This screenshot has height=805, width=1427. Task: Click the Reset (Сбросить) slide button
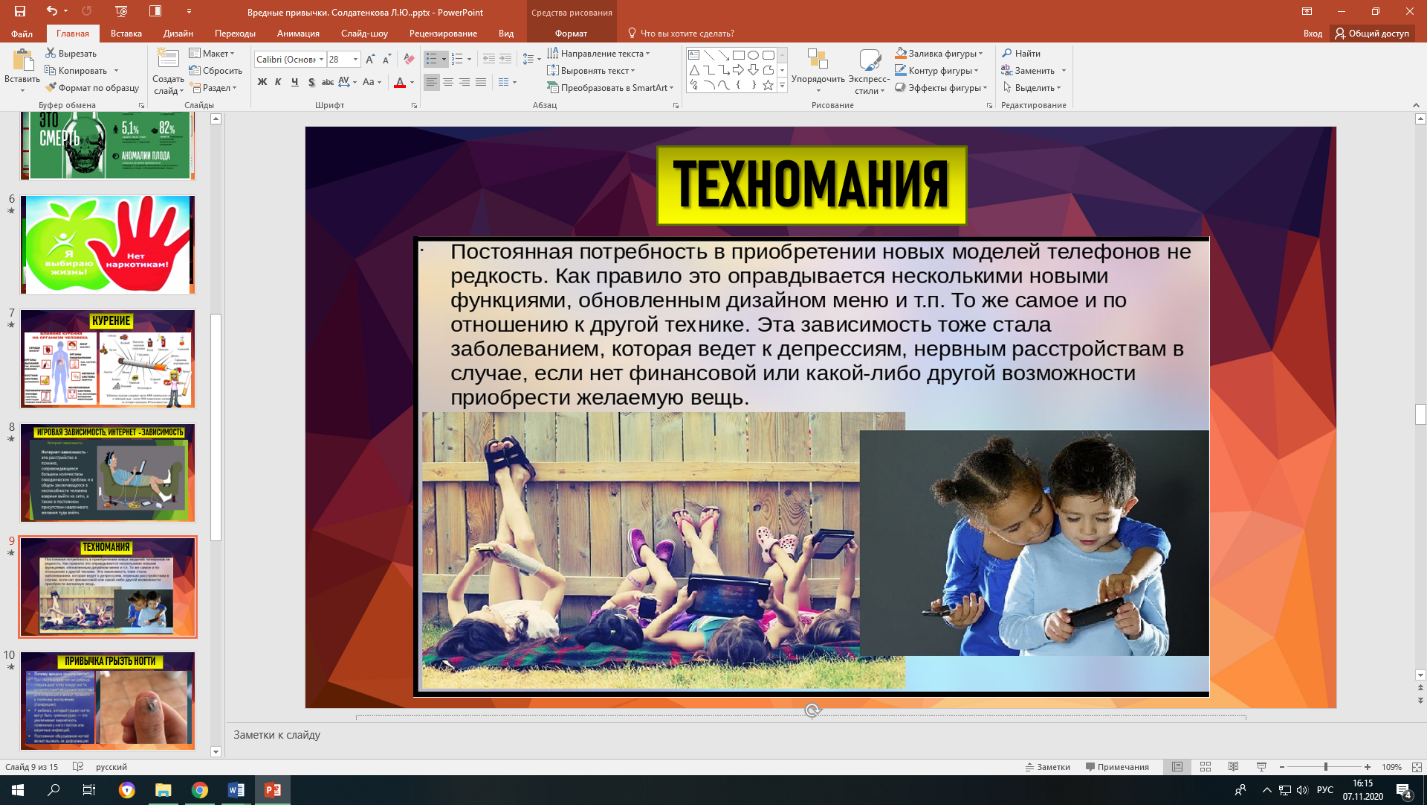click(x=214, y=71)
